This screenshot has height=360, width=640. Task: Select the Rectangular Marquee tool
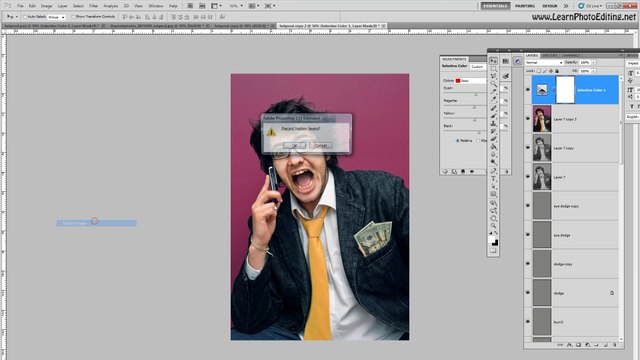(x=493, y=69)
